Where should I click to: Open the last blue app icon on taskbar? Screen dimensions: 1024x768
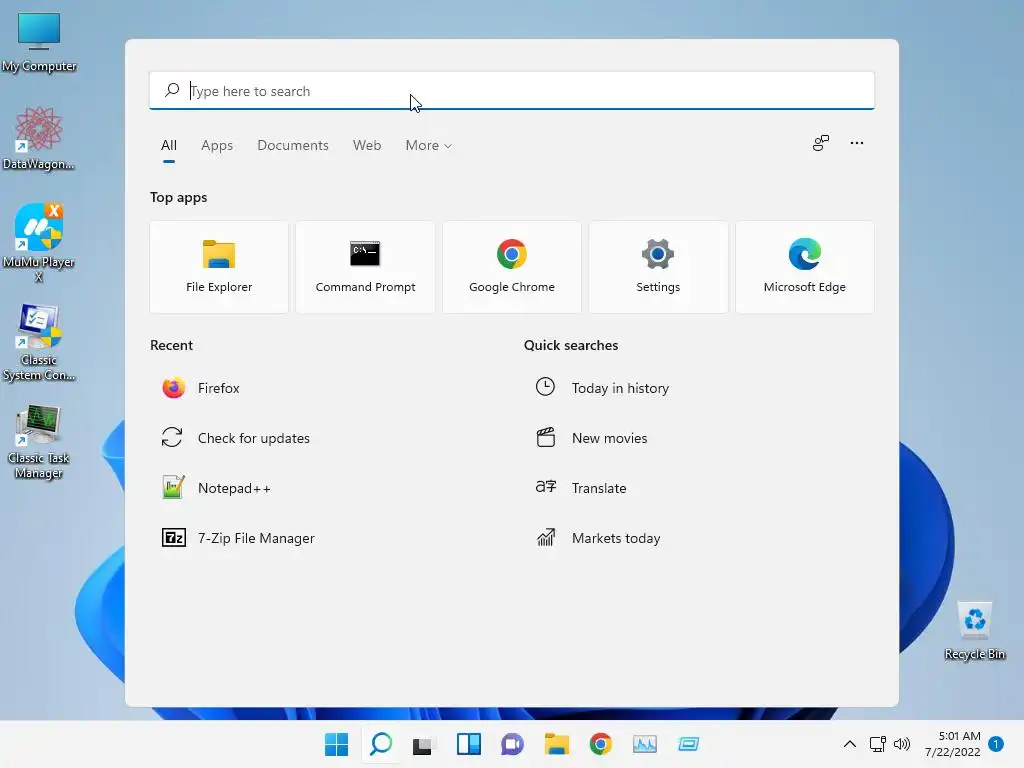click(x=688, y=744)
